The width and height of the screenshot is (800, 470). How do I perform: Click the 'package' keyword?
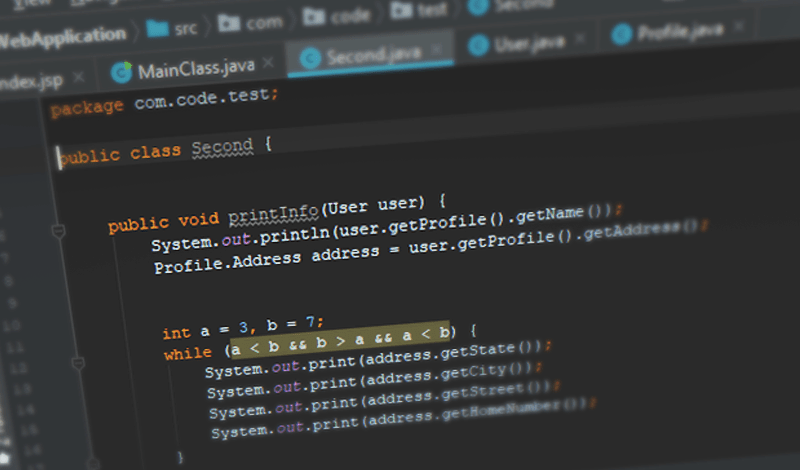click(x=87, y=108)
